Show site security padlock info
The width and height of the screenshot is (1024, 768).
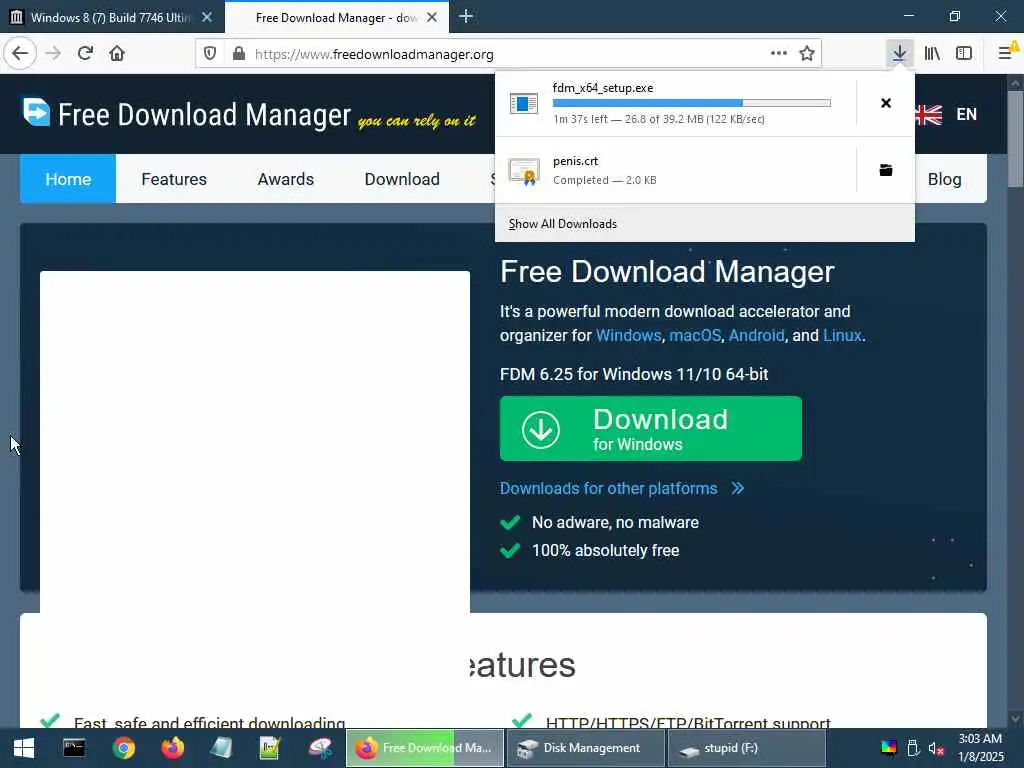(239, 54)
